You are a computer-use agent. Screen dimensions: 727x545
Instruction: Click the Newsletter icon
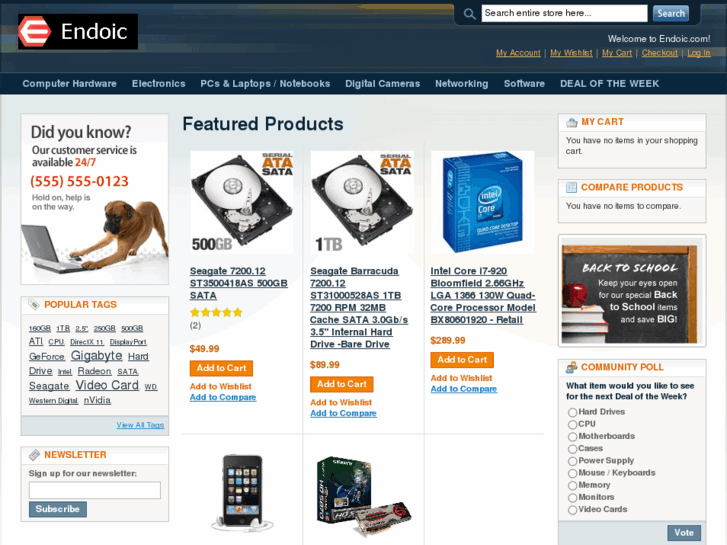click(x=34, y=455)
